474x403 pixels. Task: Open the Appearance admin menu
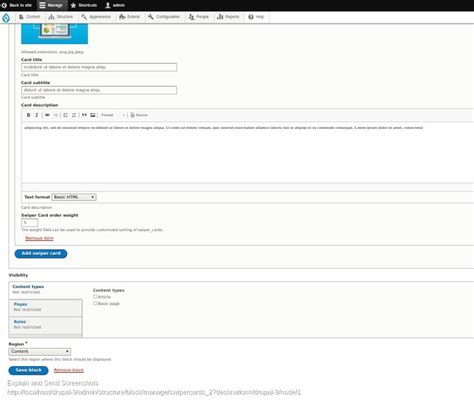(96, 17)
